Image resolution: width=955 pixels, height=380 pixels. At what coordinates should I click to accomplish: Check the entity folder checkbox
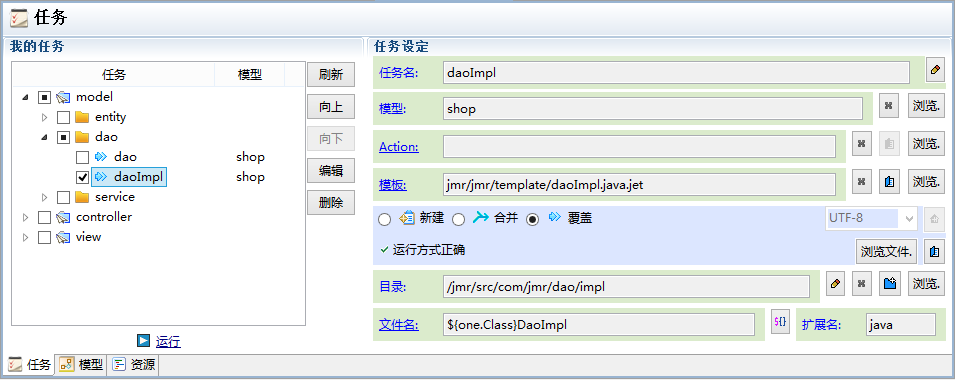[x=63, y=117]
